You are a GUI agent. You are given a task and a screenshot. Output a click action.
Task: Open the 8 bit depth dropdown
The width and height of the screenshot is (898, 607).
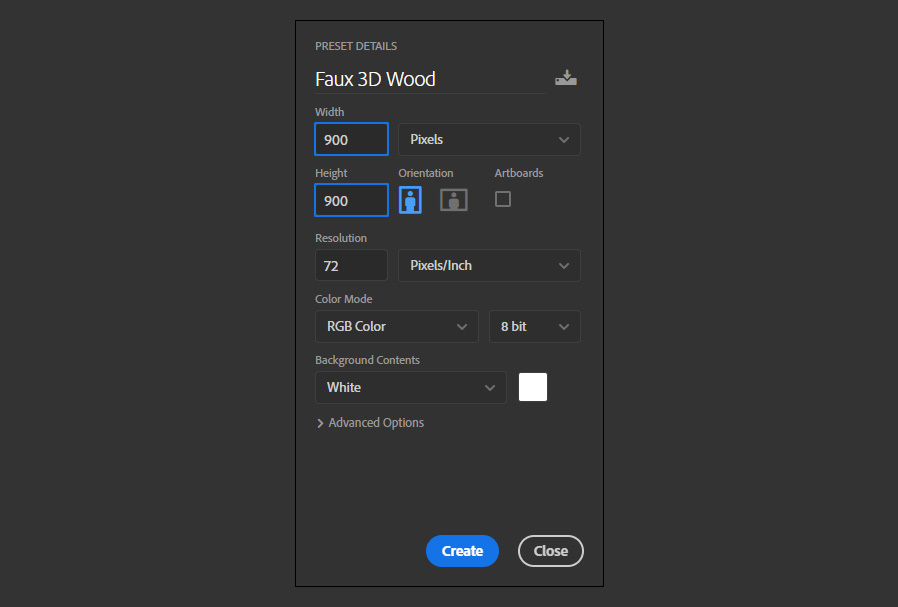pos(534,326)
